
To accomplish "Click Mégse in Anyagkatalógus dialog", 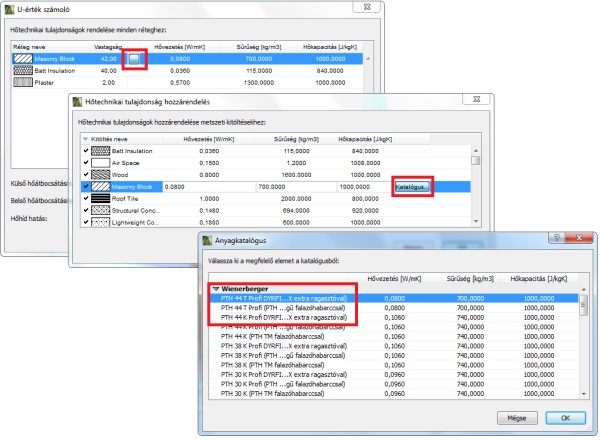I will coord(517,418).
